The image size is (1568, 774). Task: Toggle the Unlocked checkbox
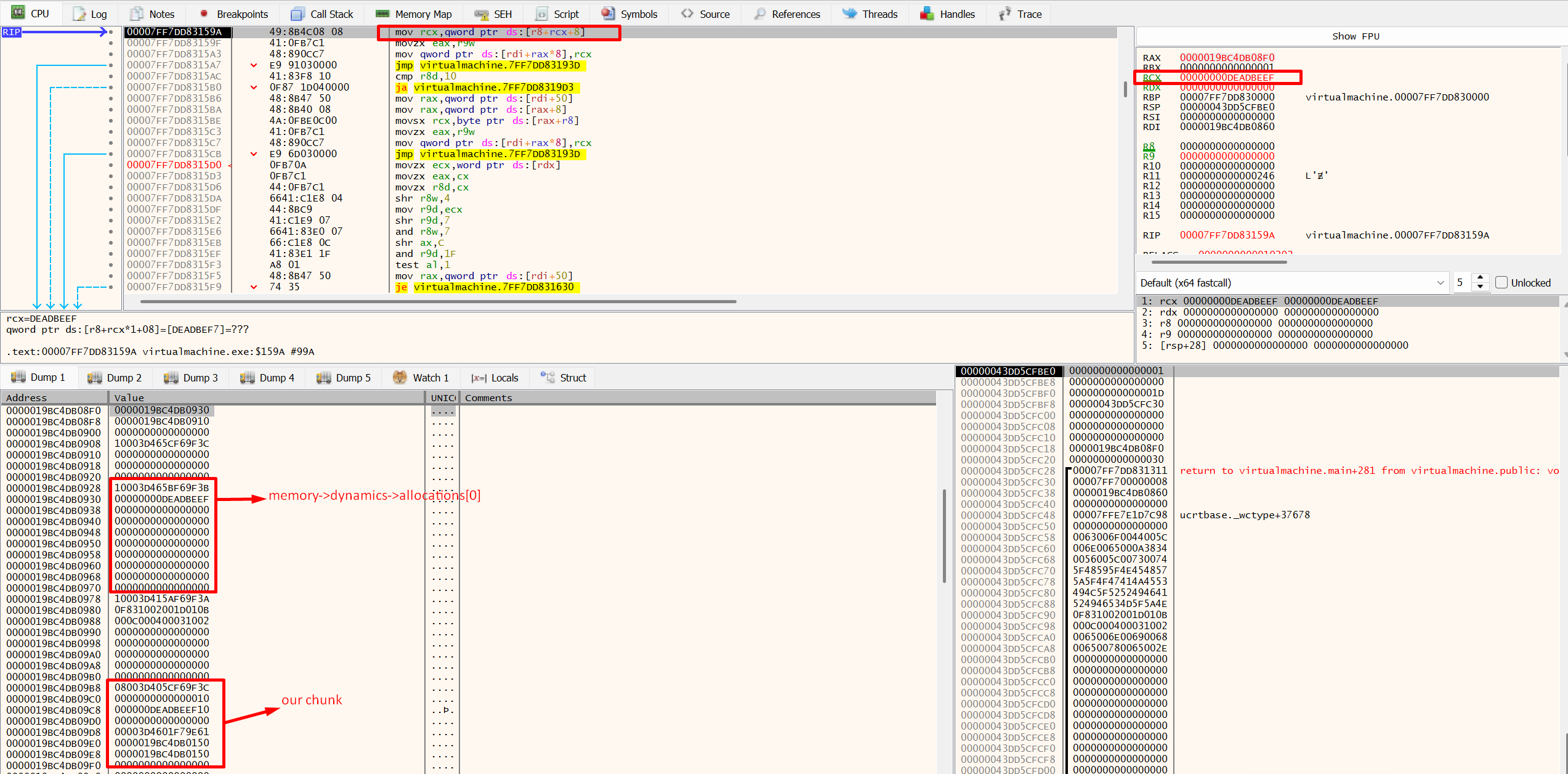[1501, 282]
